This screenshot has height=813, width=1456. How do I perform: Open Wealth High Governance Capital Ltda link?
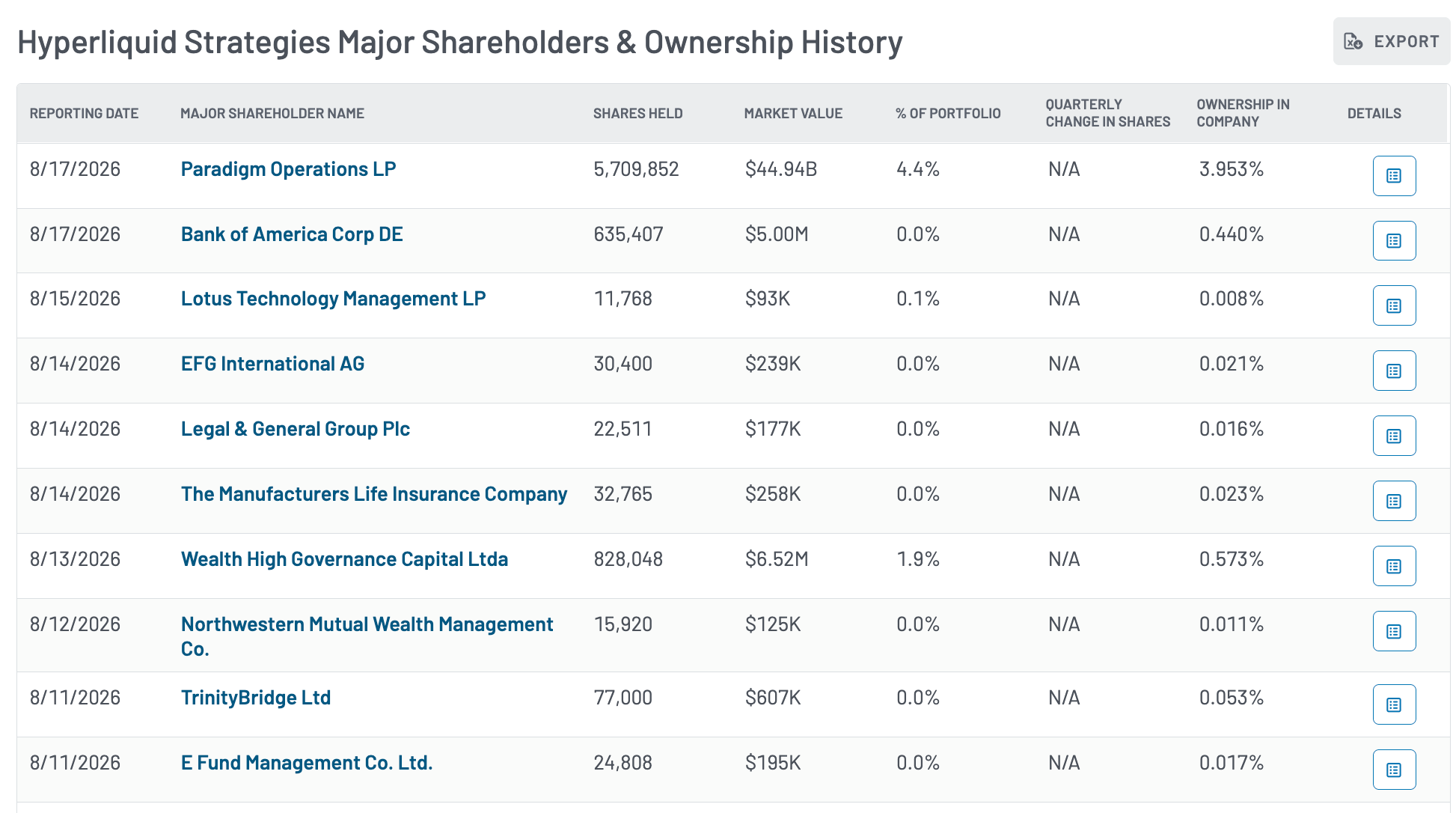(344, 559)
